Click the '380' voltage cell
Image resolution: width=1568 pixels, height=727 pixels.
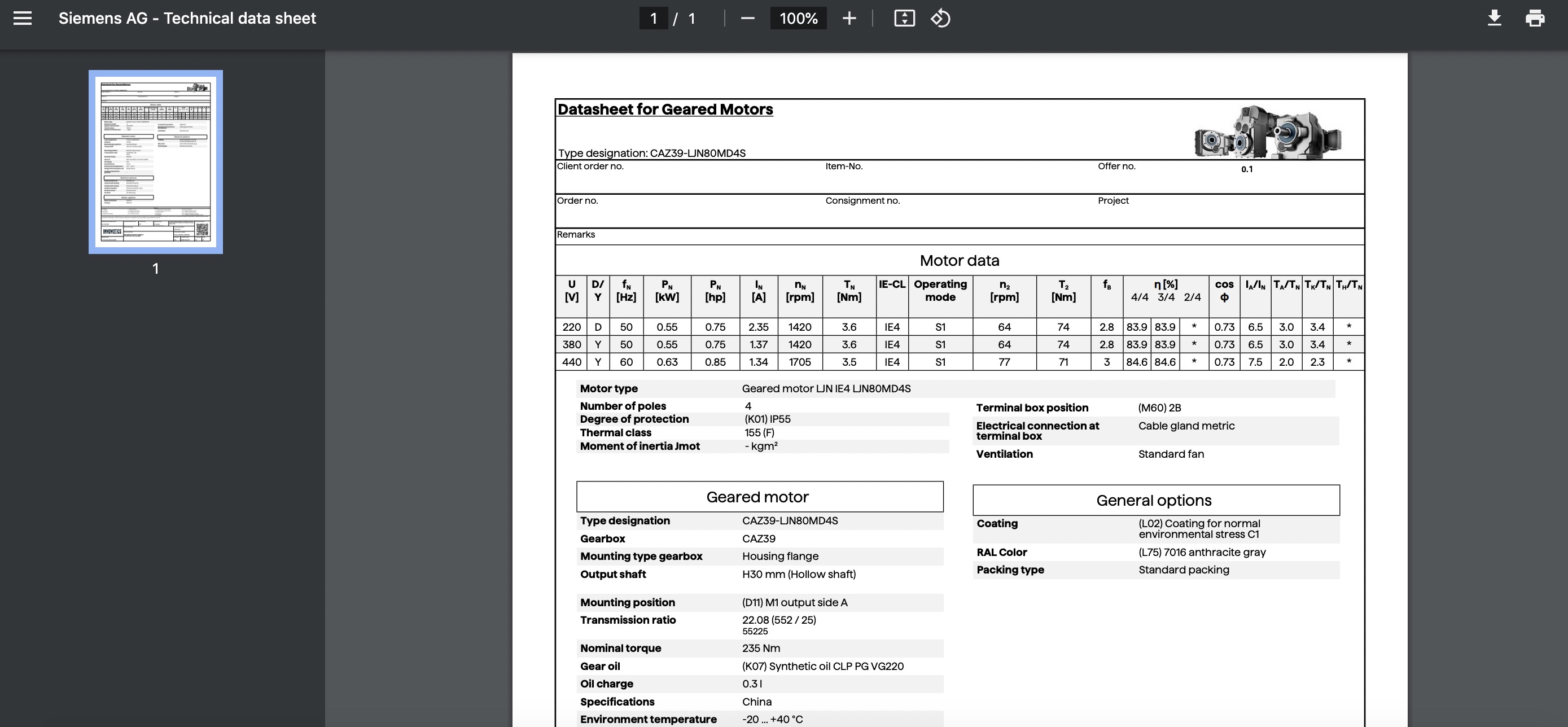572,345
